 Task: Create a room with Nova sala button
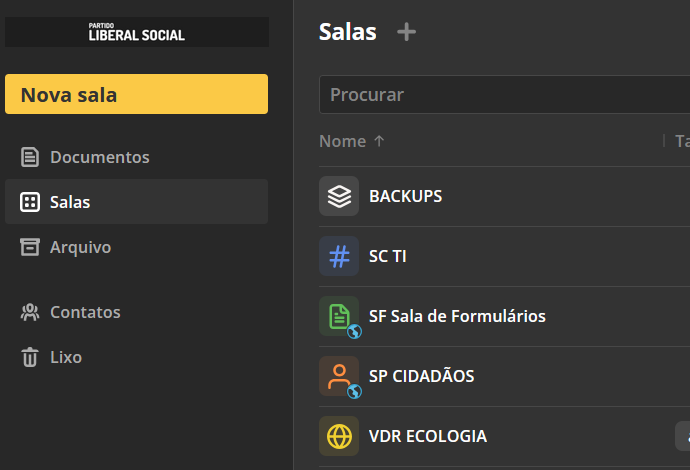tap(136, 94)
